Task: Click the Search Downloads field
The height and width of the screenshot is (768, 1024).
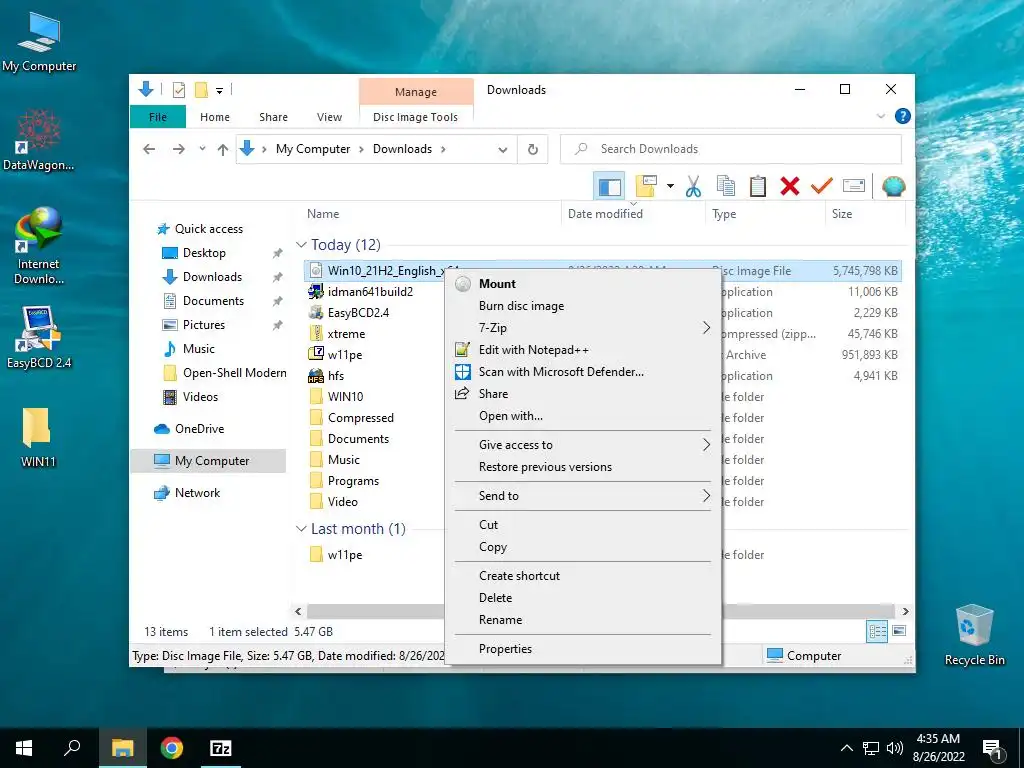Action: click(731, 149)
